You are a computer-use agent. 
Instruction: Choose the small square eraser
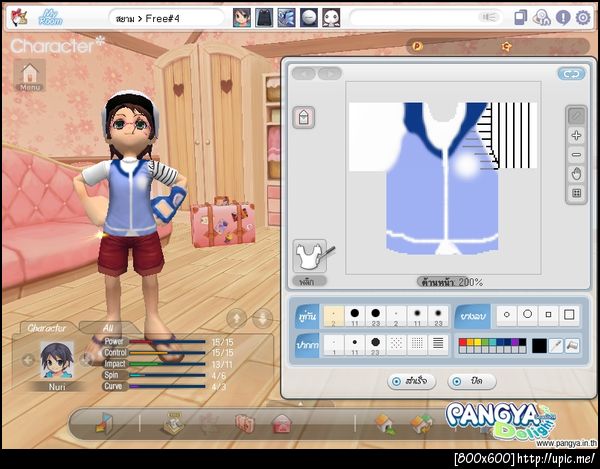[548, 315]
